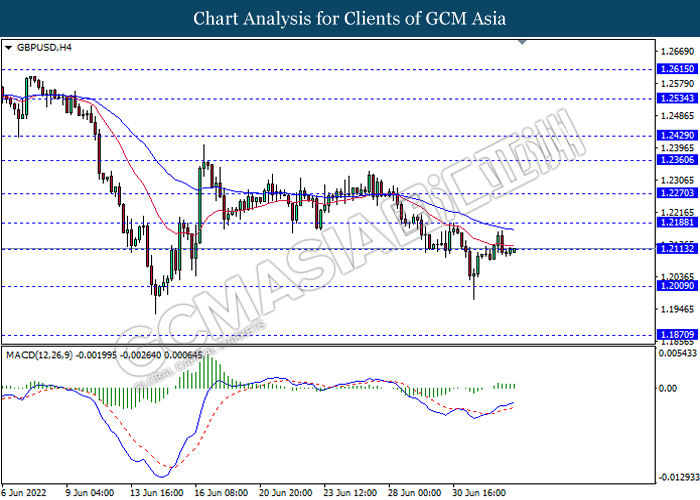This screenshot has width=700, height=500.
Task: Click the 20 Jun 20:00 time label
Action: click(x=286, y=493)
